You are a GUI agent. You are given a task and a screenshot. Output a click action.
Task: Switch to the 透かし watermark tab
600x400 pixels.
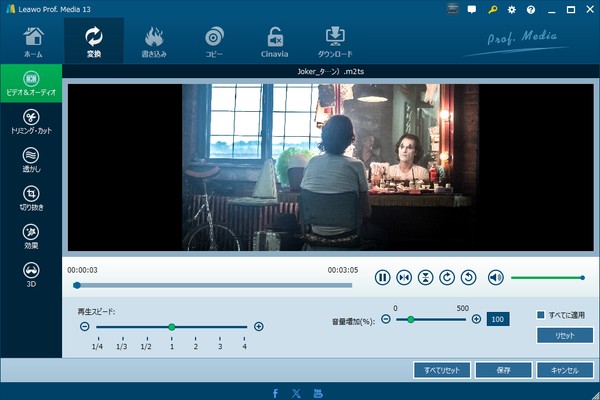pos(31,160)
